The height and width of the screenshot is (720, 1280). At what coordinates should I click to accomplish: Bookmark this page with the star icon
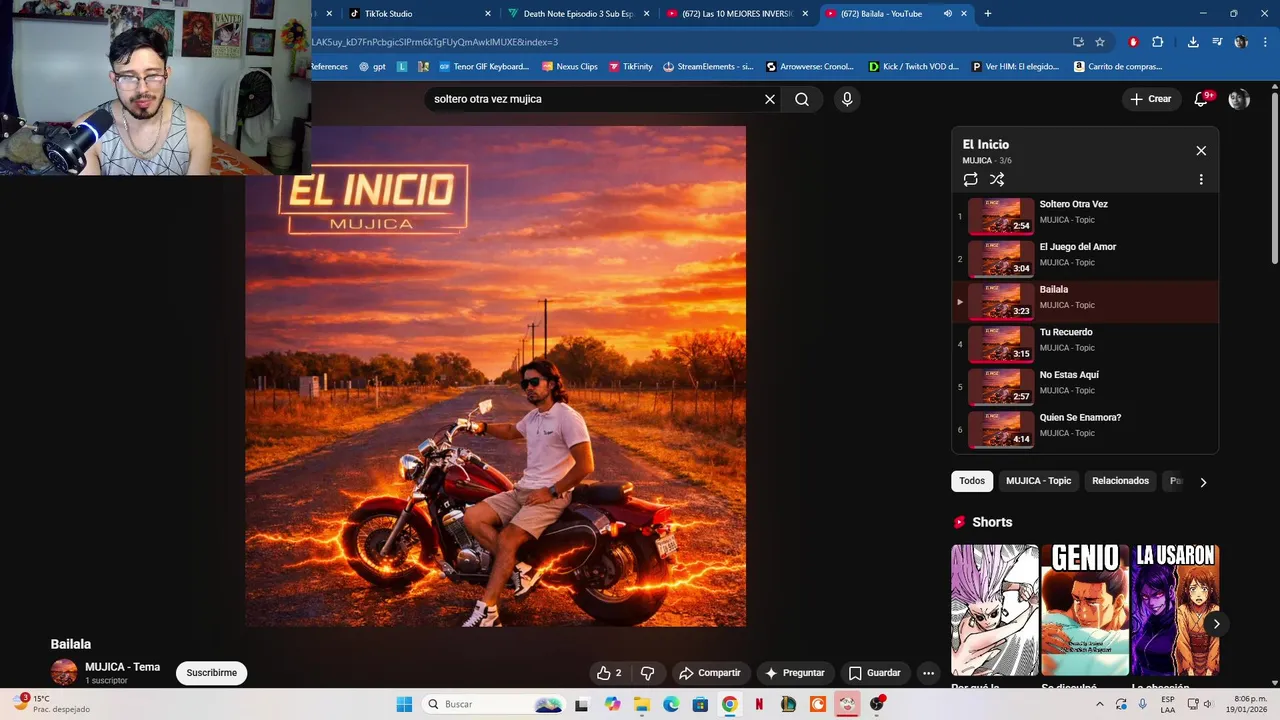pyautogui.click(x=1100, y=42)
